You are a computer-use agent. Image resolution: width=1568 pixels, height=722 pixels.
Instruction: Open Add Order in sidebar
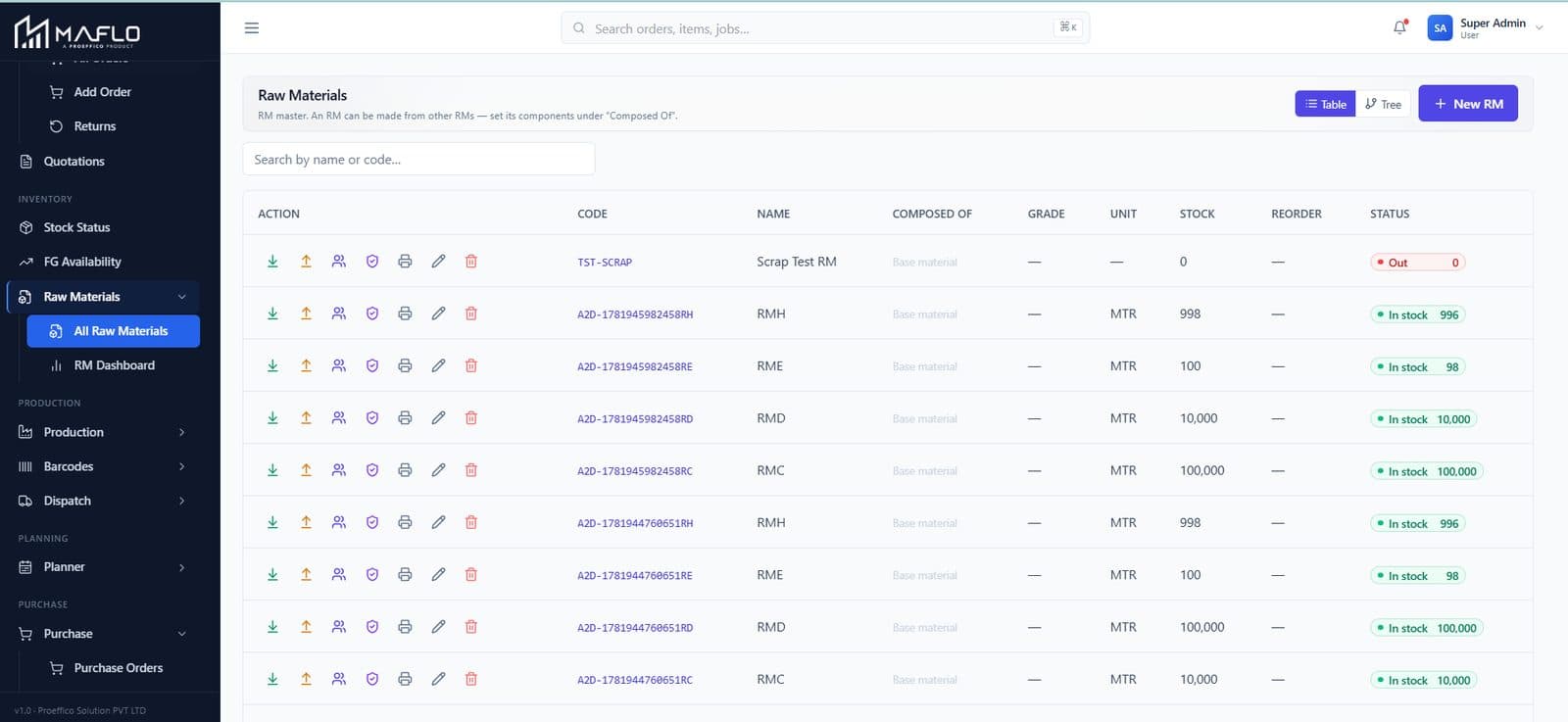102,92
